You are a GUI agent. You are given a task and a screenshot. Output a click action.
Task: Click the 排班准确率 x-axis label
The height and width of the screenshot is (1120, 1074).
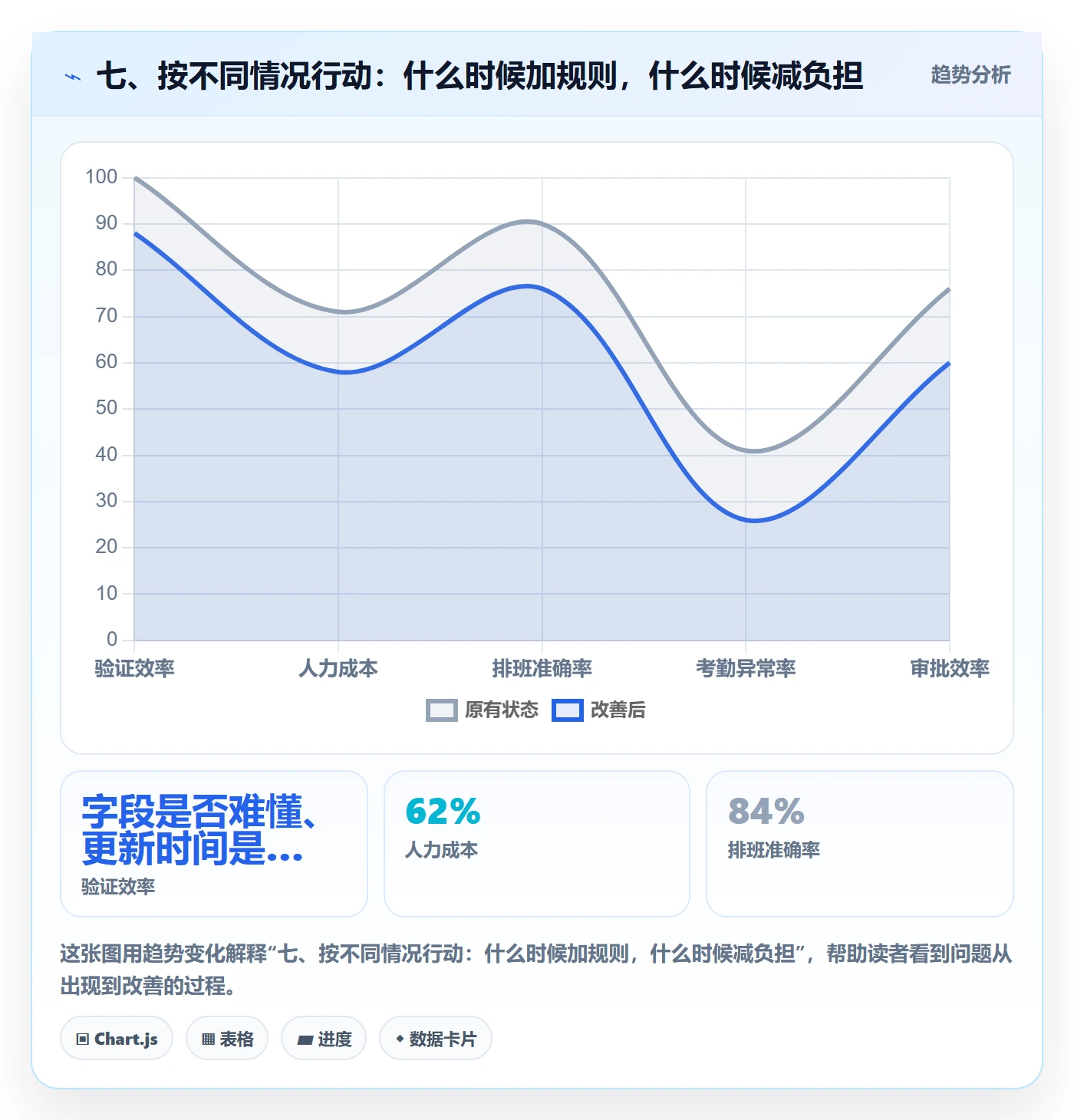[542, 668]
